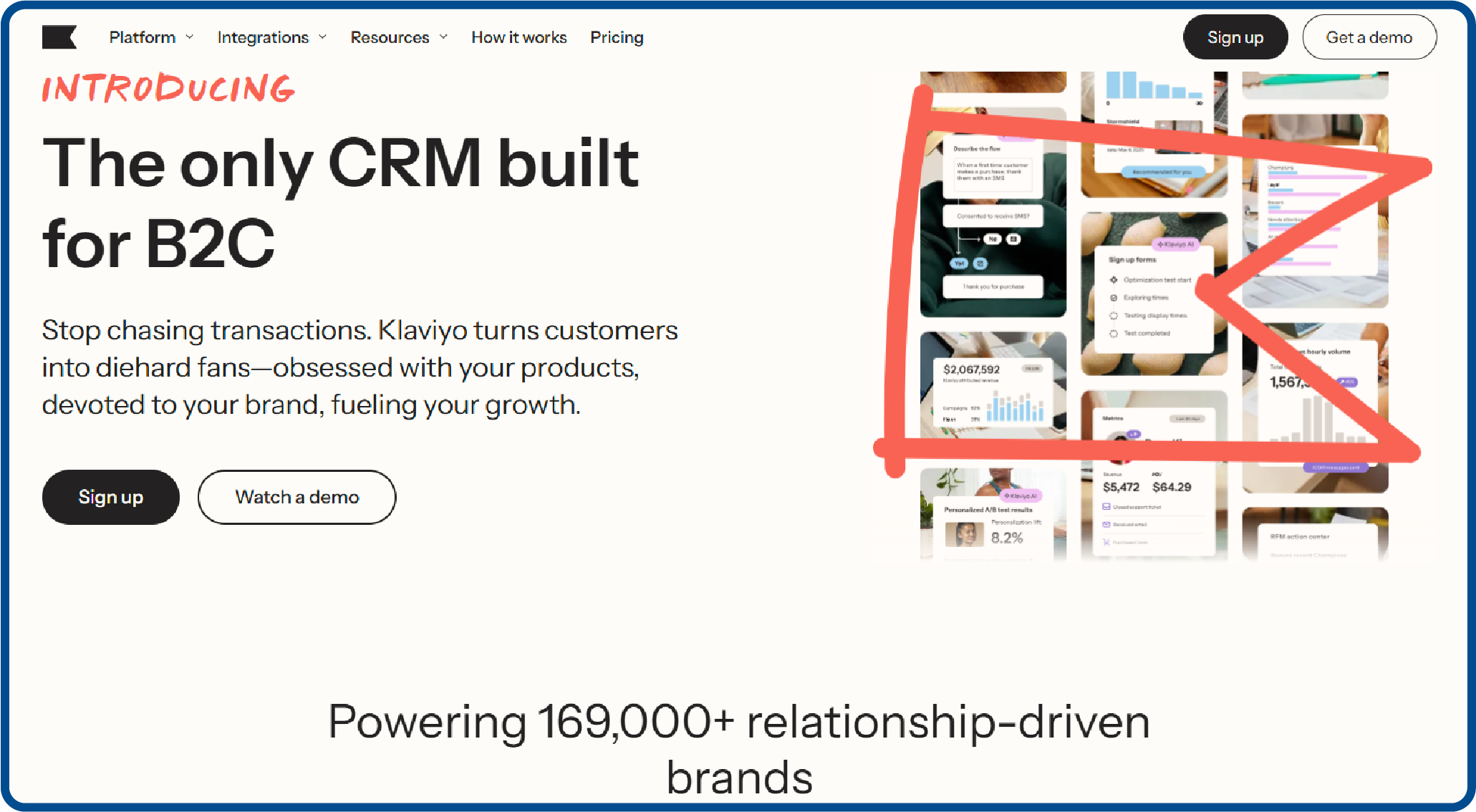Click the Yes pill in SMS flow

click(x=959, y=264)
